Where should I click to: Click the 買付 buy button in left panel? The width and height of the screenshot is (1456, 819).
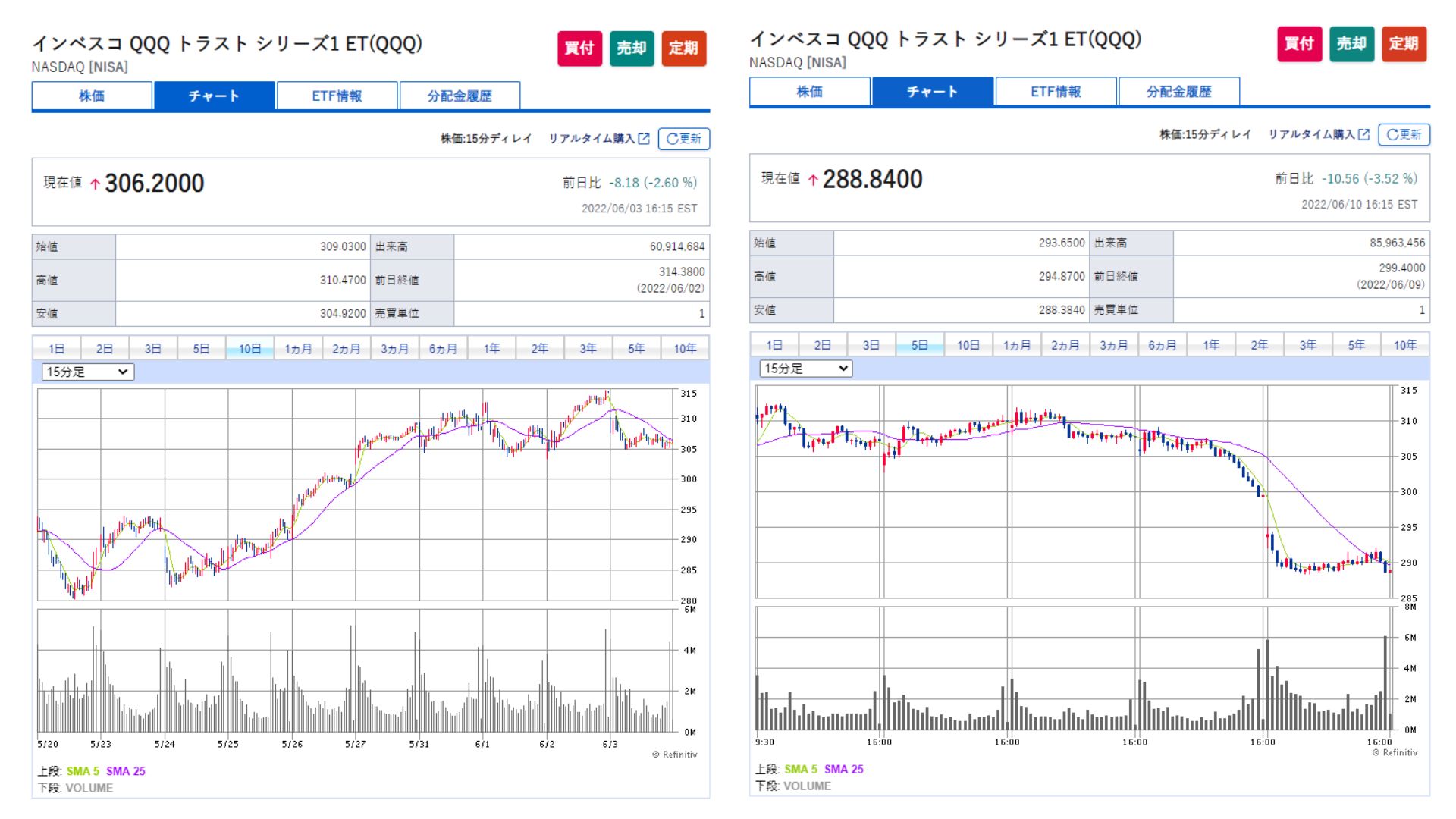coord(579,48)
